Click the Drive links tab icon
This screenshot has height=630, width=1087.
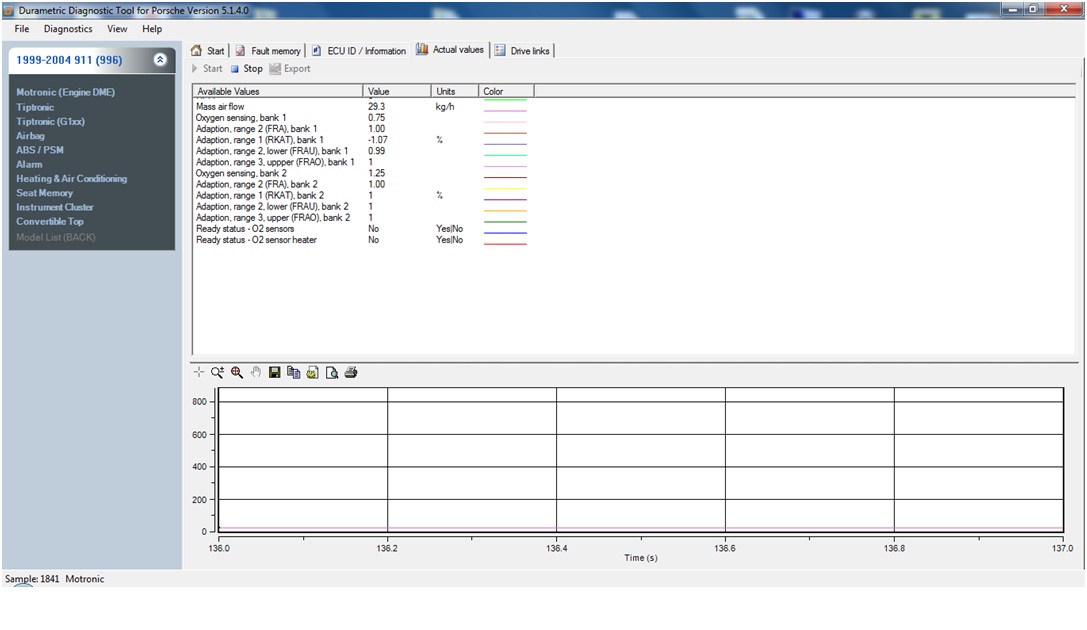[500, 51]
